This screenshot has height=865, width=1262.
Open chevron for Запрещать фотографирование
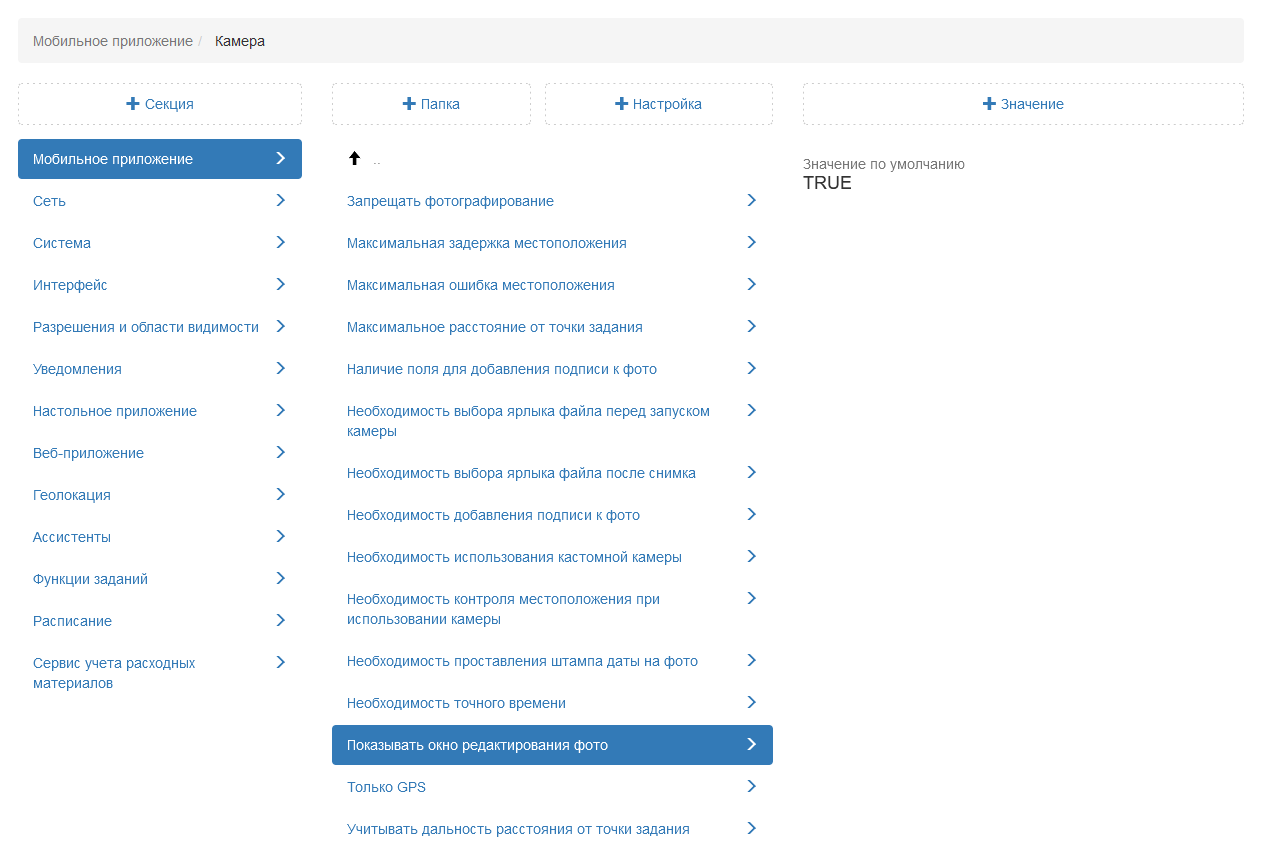(752, 200)
